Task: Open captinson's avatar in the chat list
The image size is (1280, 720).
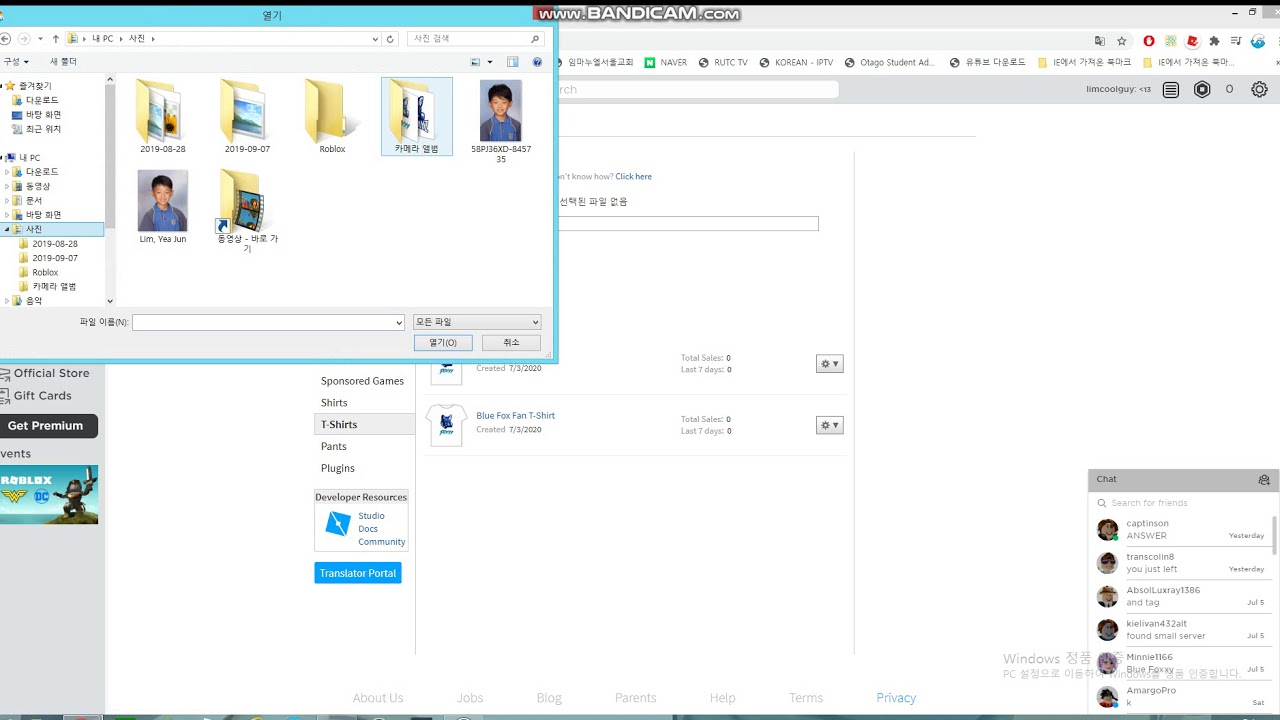Action: click(x=1107, y=529)
